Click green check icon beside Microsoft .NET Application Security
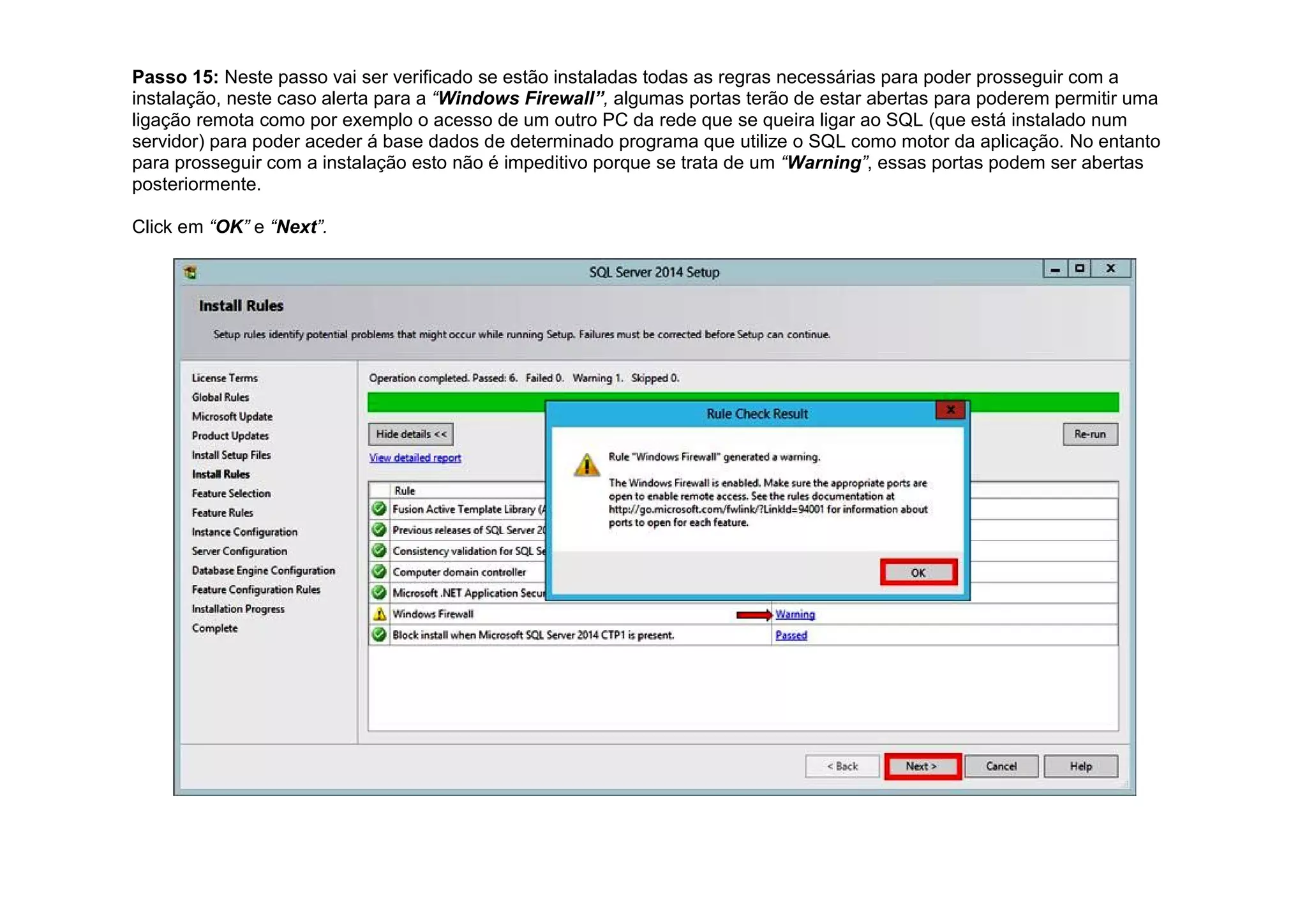1307x924 pixels. point(379,592)
